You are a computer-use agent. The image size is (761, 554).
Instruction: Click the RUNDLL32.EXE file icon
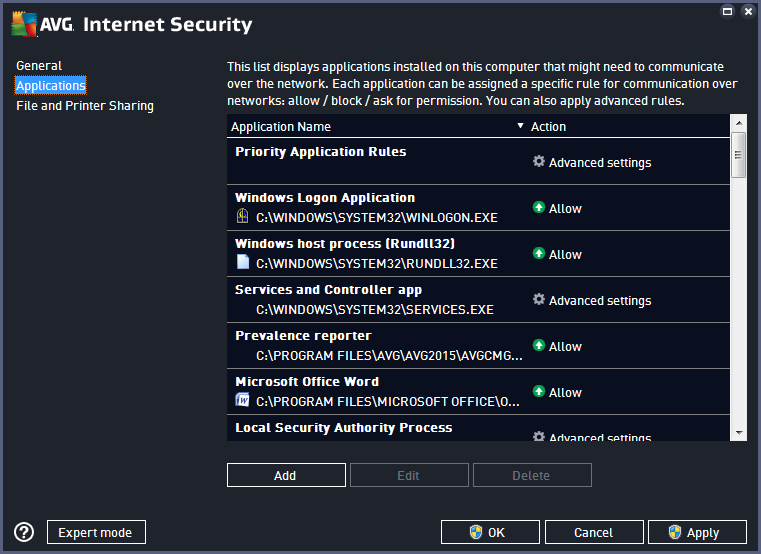[243, 262]
